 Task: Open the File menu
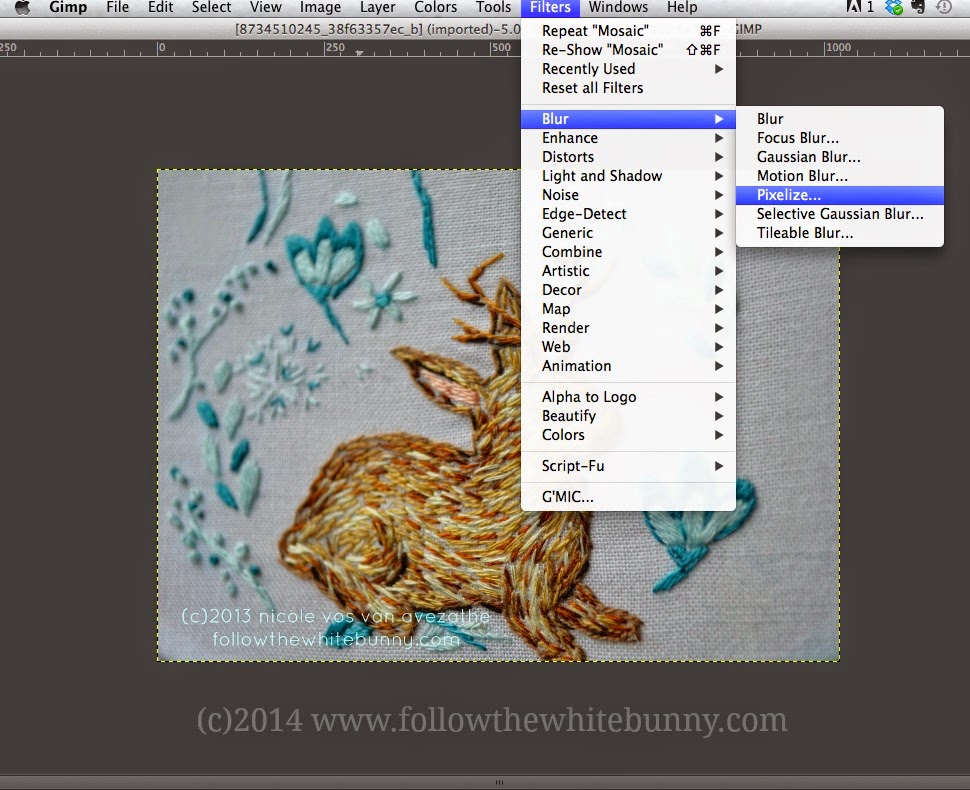[x=118, y=7]
